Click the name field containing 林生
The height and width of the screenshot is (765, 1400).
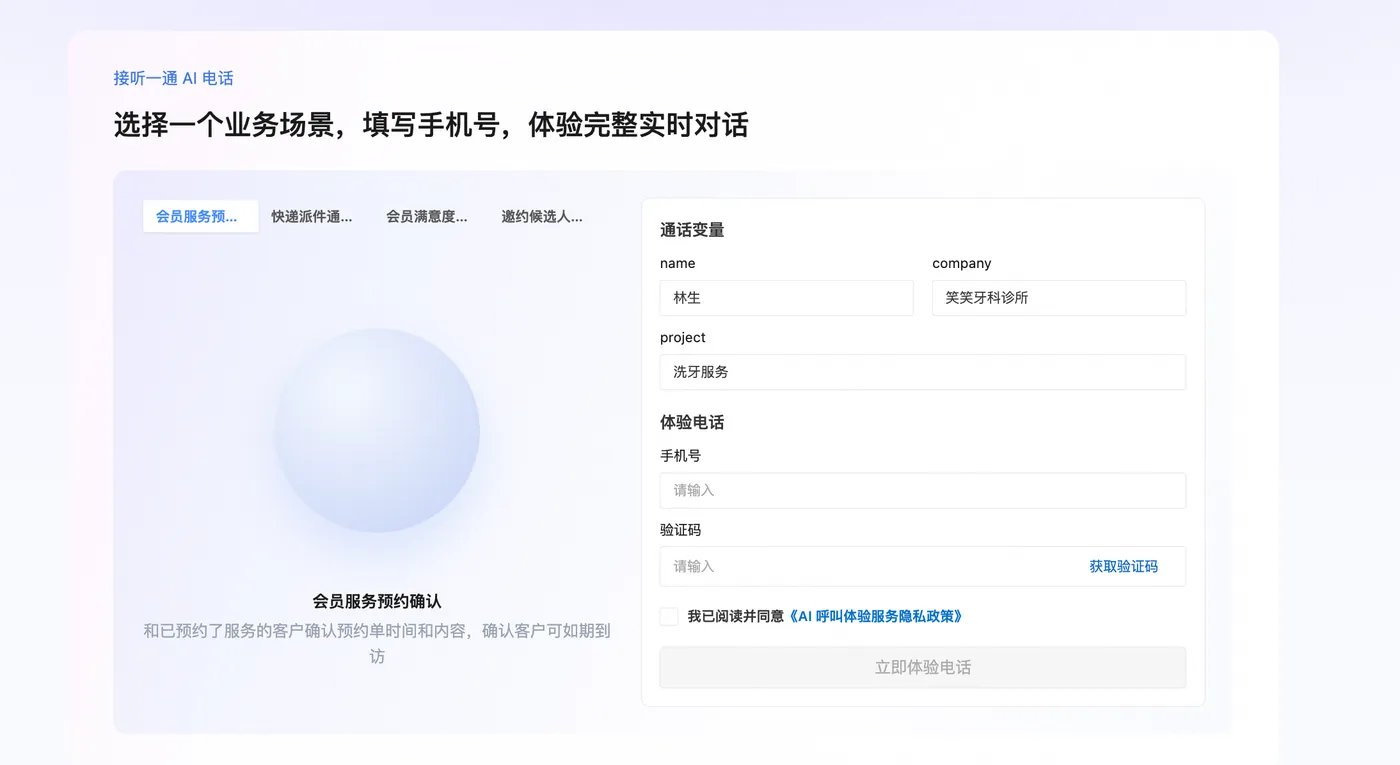[786, 298]
